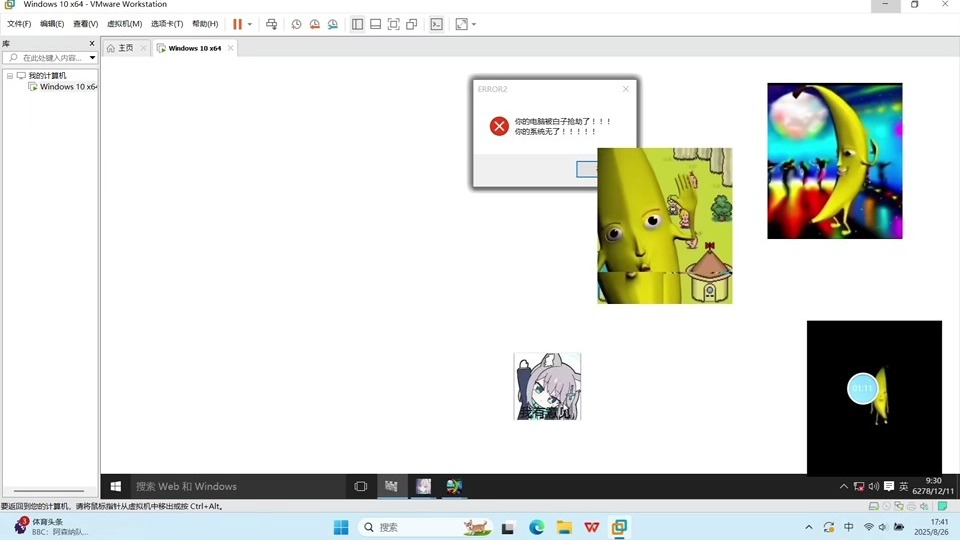The image size is (960, 540).
Task: Open the host Windows 11 Start menu
Action: click(x=341, y=527)
